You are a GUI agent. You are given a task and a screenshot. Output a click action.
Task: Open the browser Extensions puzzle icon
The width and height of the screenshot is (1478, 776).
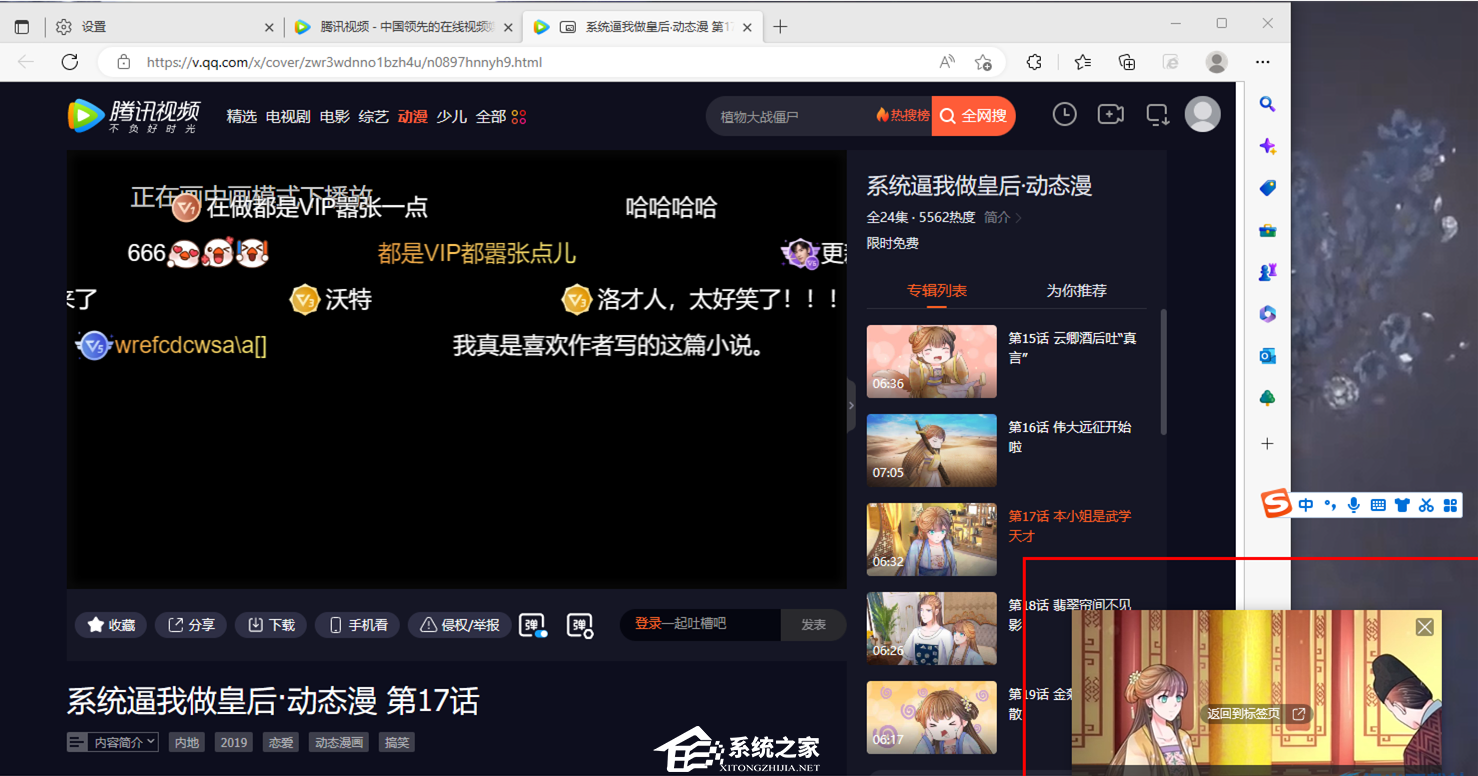tap(1034, 62)
